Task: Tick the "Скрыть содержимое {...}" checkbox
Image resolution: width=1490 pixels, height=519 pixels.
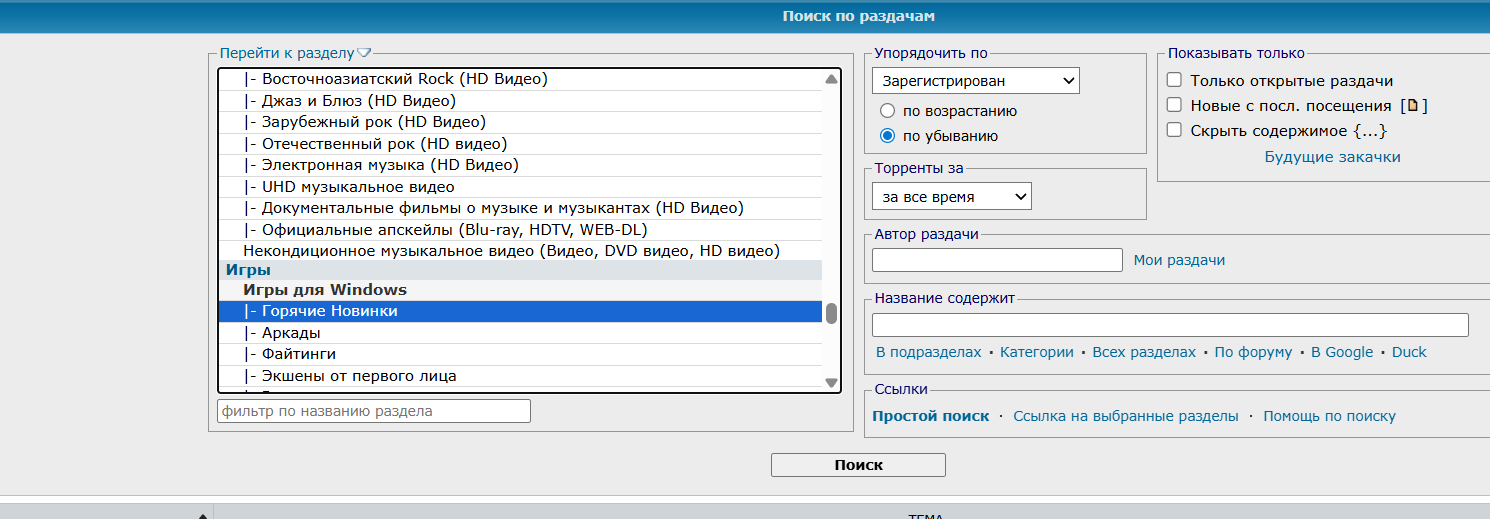Action: point(1175,130)
